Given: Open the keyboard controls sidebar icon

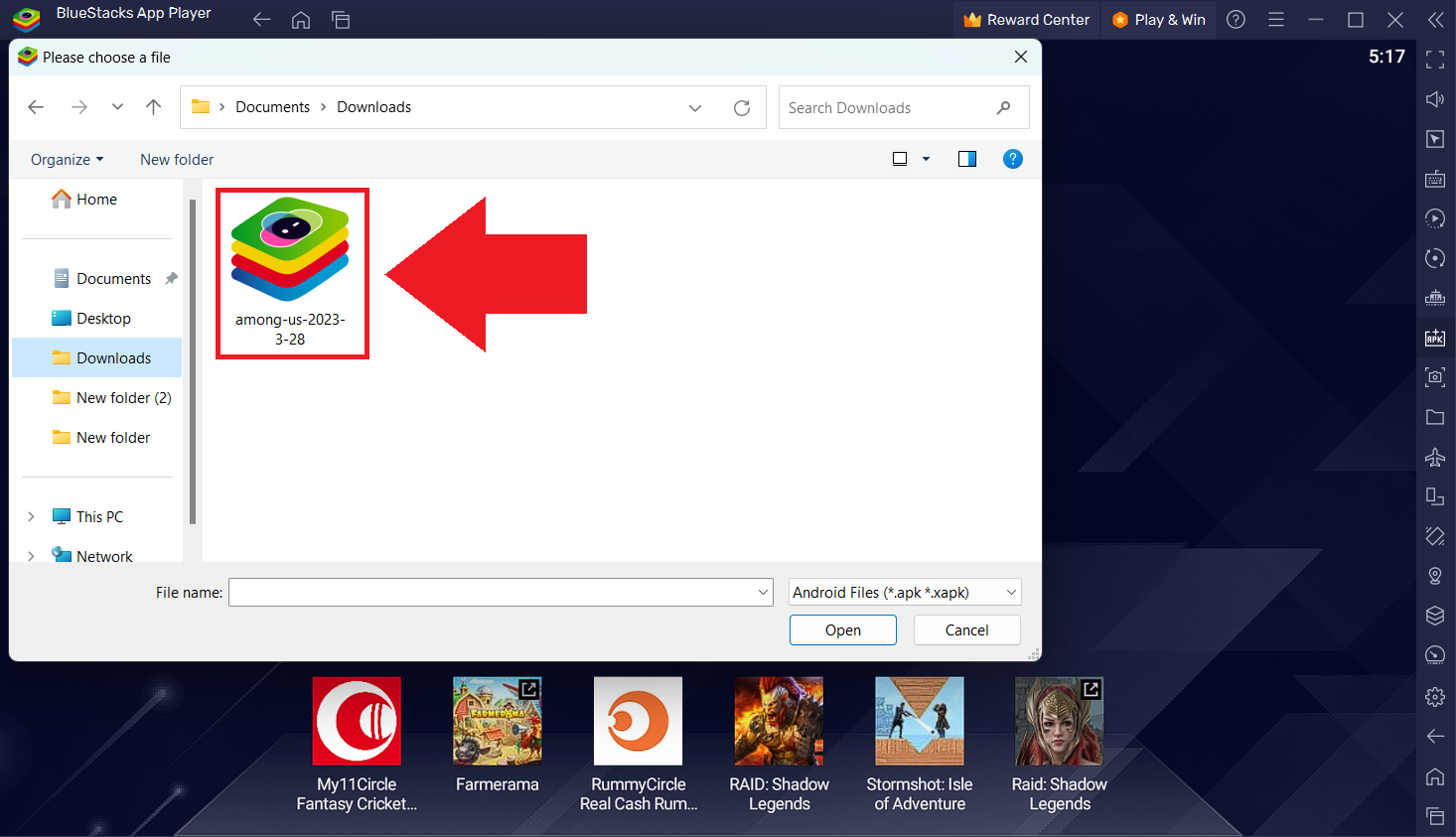Looking at the screenshot, I should point(1435,179).
